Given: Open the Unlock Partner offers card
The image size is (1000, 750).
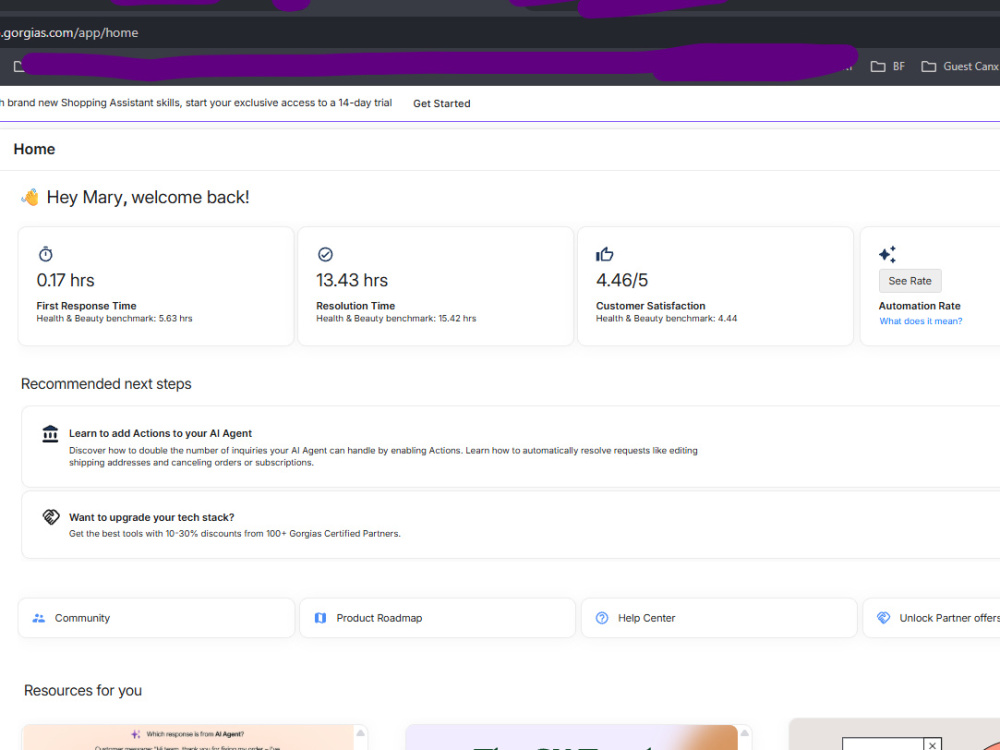Looking at the screenshot, I should tap(931, 618).
